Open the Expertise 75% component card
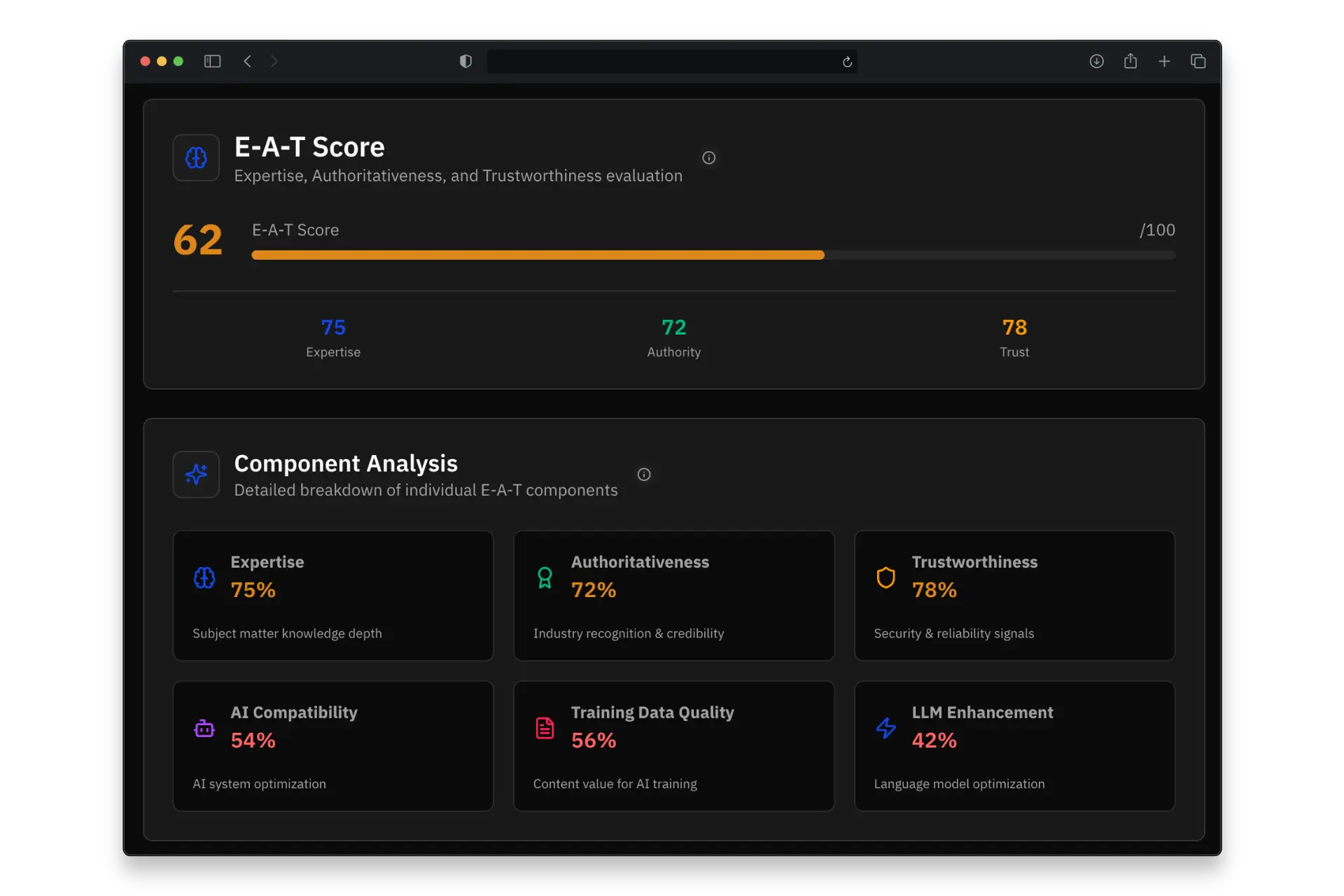Screen dimensions: 1344x896 333,596
